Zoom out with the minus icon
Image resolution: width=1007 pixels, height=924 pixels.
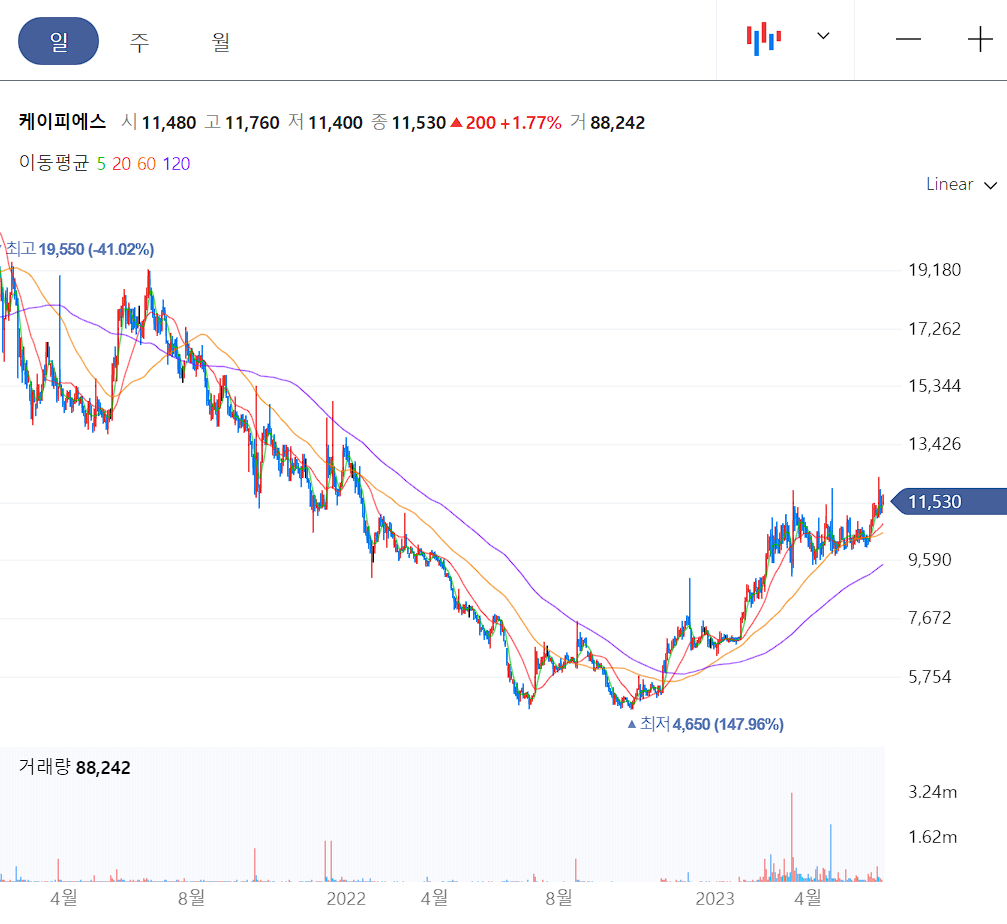click(x=908, y=40)
